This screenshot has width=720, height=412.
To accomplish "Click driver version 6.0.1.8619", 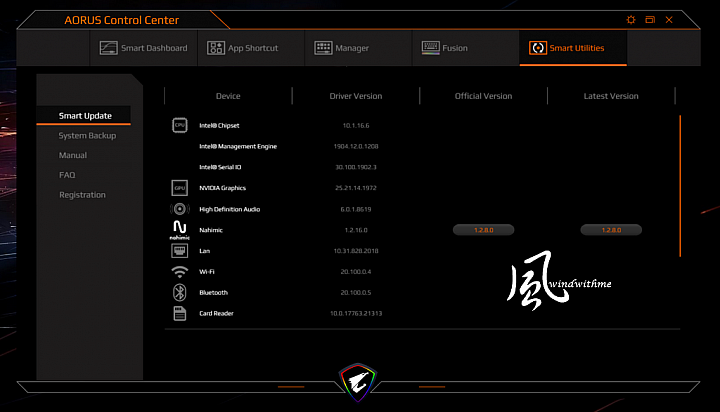I will (x=356, y=209).
